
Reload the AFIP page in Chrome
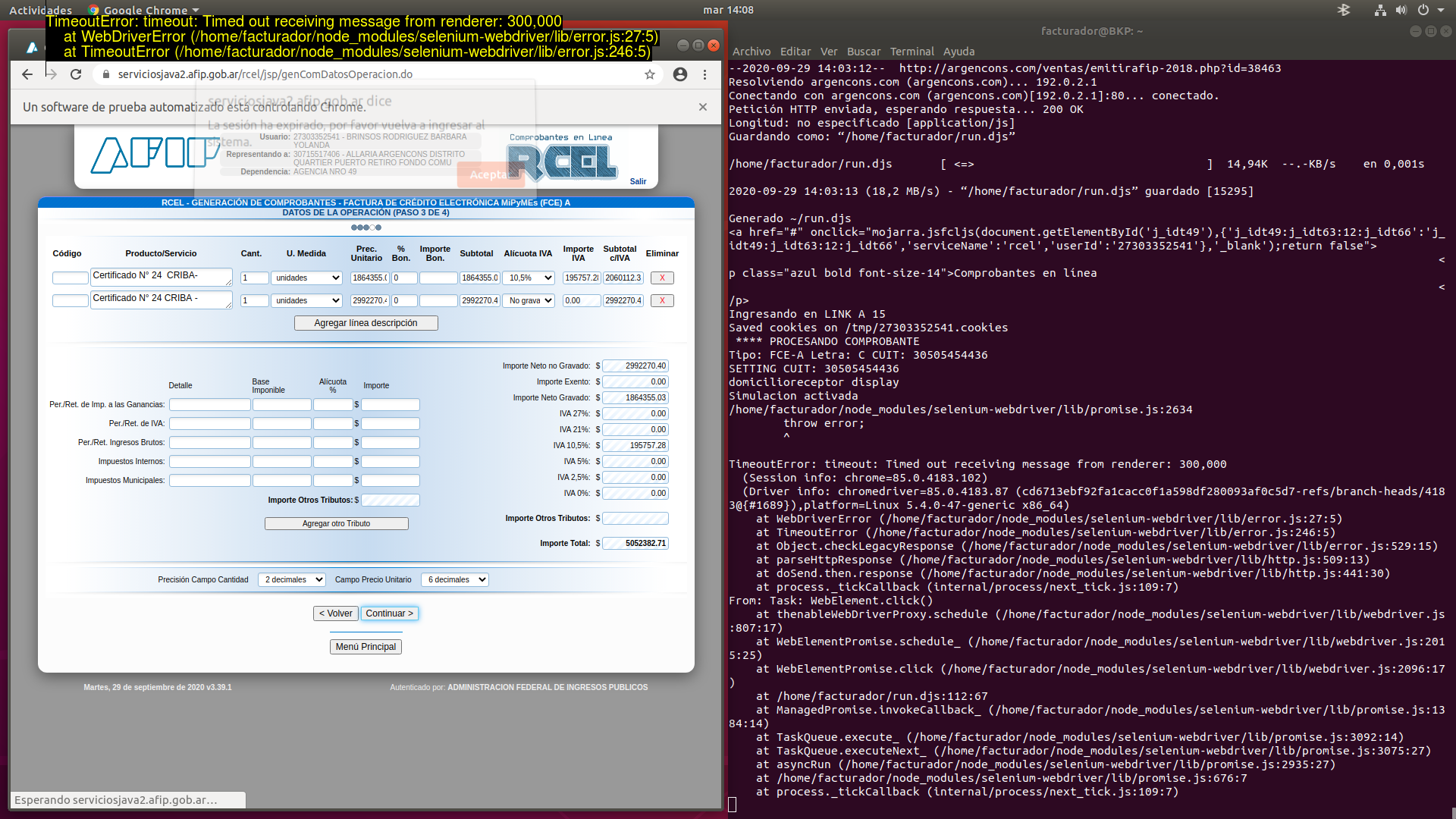click(x=76, y=74)
